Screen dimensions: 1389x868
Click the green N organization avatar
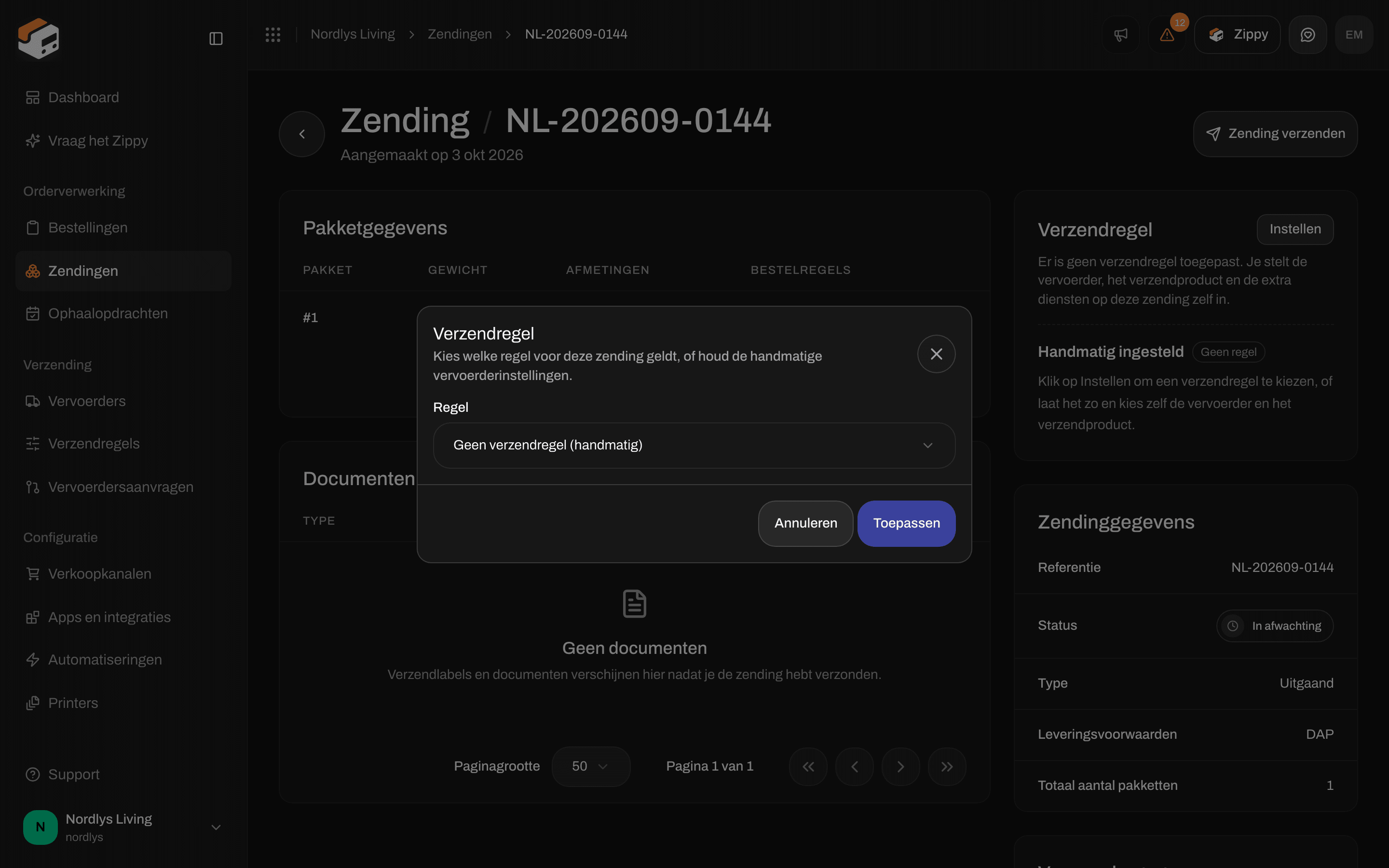(40, 827)
